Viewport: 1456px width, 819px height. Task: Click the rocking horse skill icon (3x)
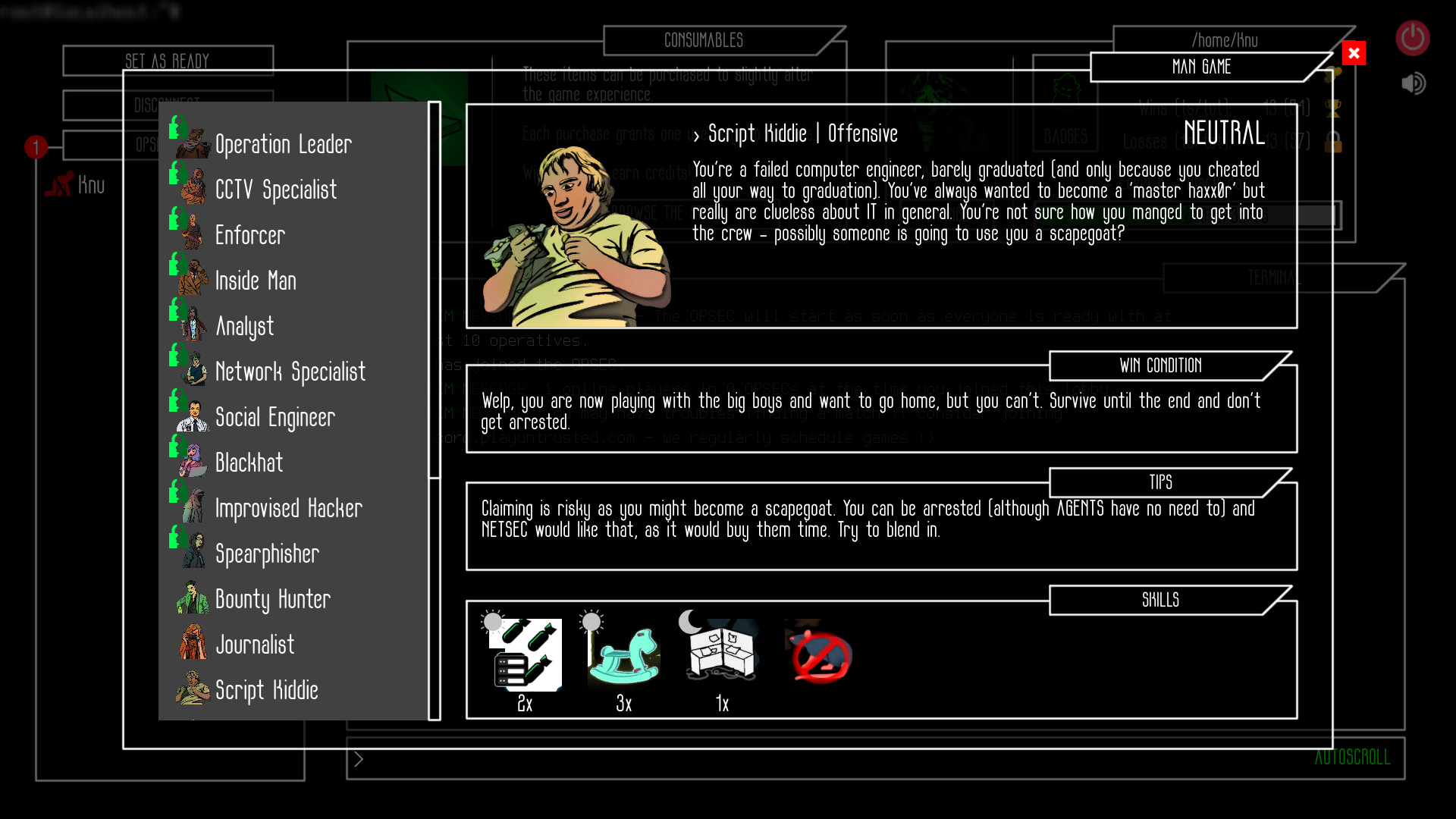point(624,655)
